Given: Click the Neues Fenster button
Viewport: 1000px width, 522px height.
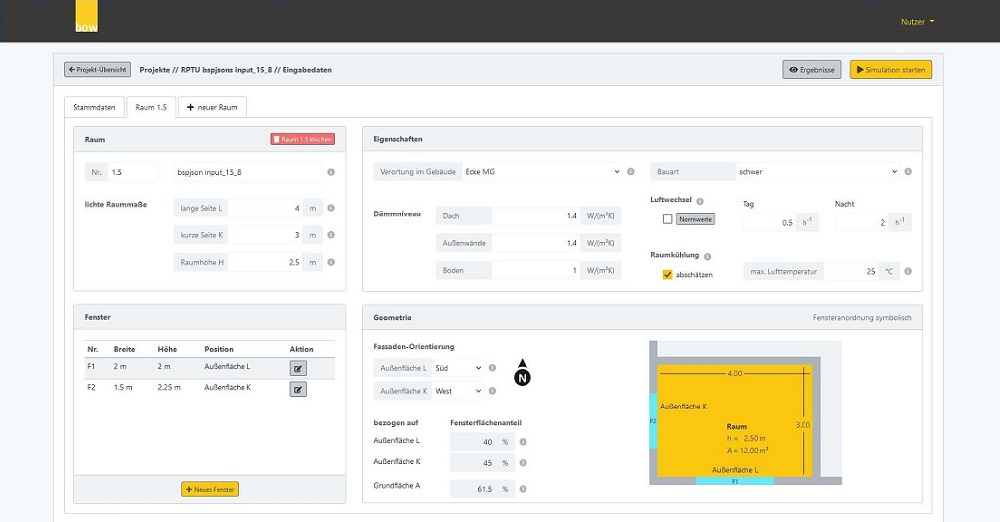Looking at the screenshot, I should (210, 489).
